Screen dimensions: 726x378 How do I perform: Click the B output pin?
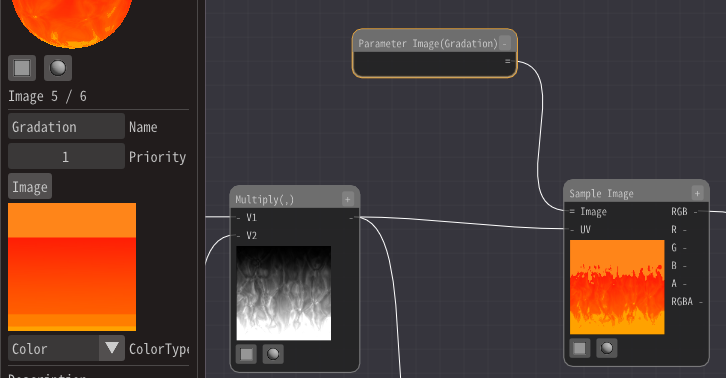[x=685, y=265]
